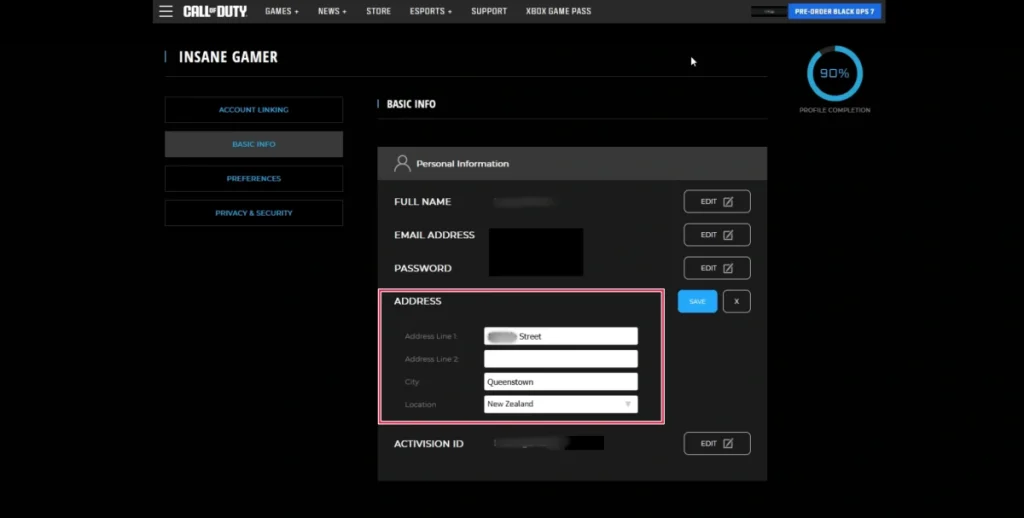Edit the Activision ID
This screenshot has height=518, width=1024.
pos(716,444)
